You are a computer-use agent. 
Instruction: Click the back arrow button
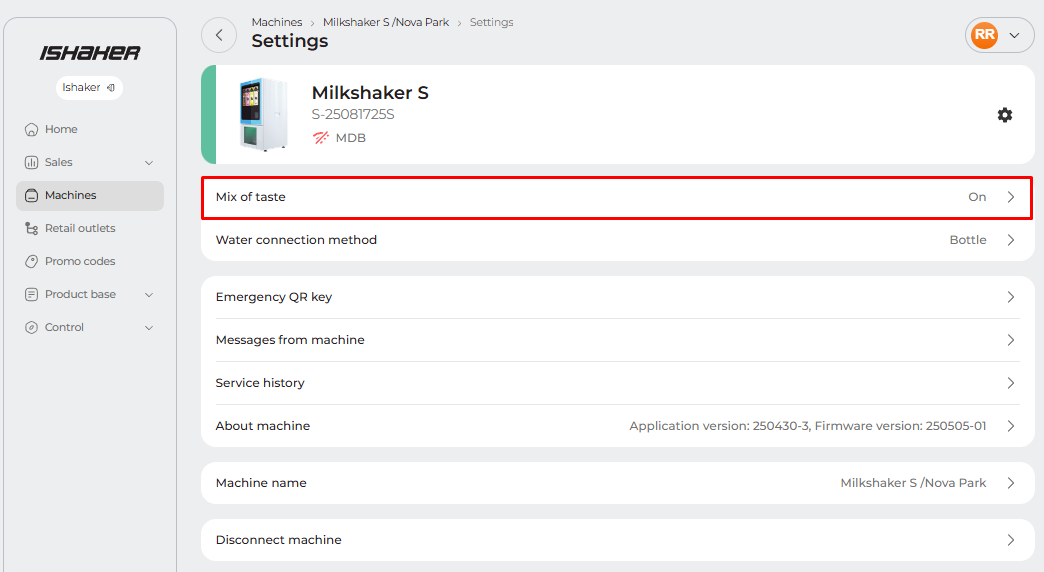[219, 35]
